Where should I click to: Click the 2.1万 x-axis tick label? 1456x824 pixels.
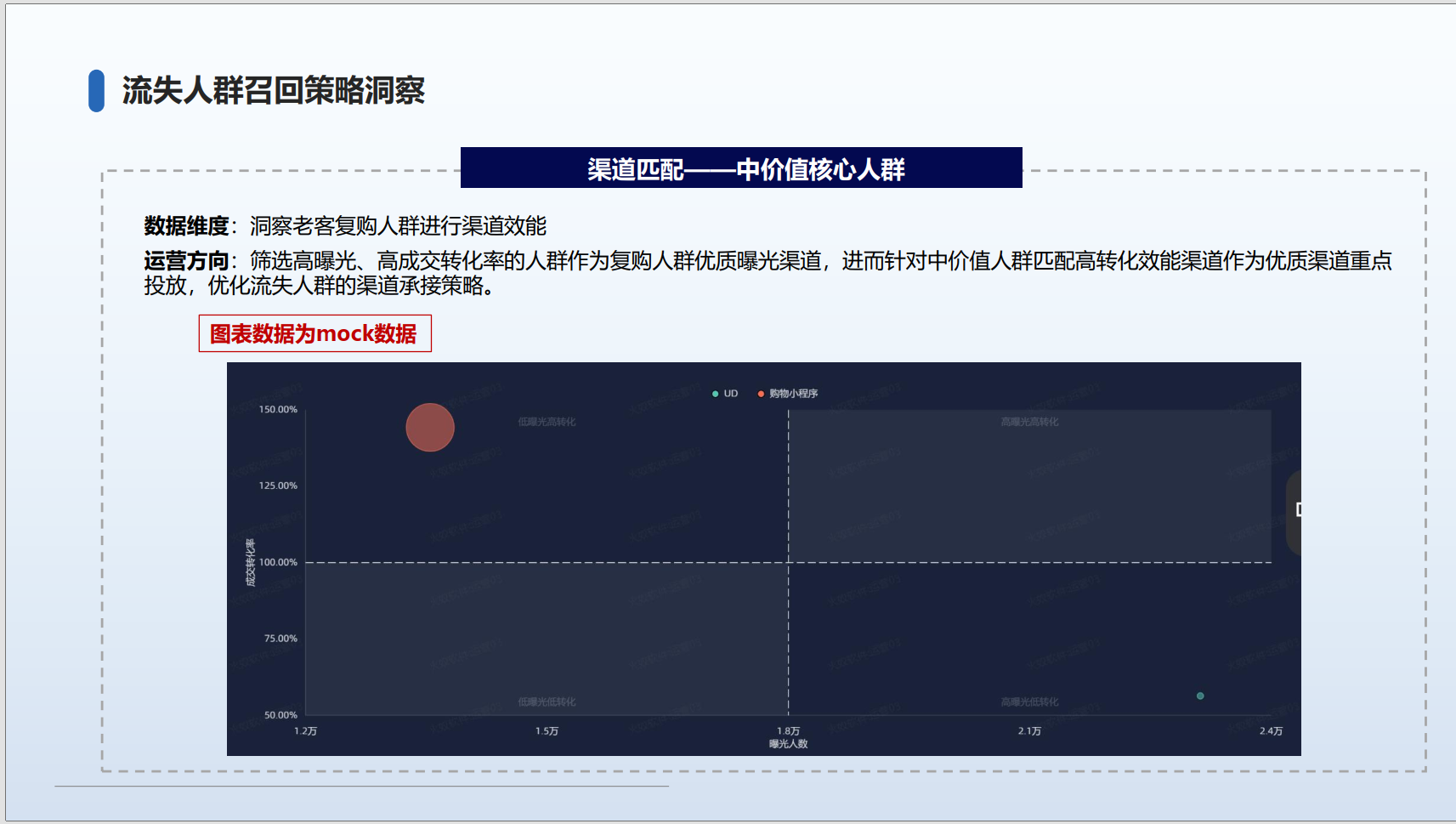[x=1030, y=731]
